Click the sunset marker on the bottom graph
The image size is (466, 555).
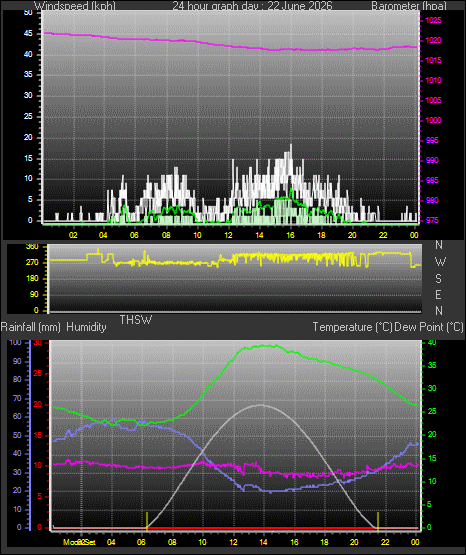378,521
